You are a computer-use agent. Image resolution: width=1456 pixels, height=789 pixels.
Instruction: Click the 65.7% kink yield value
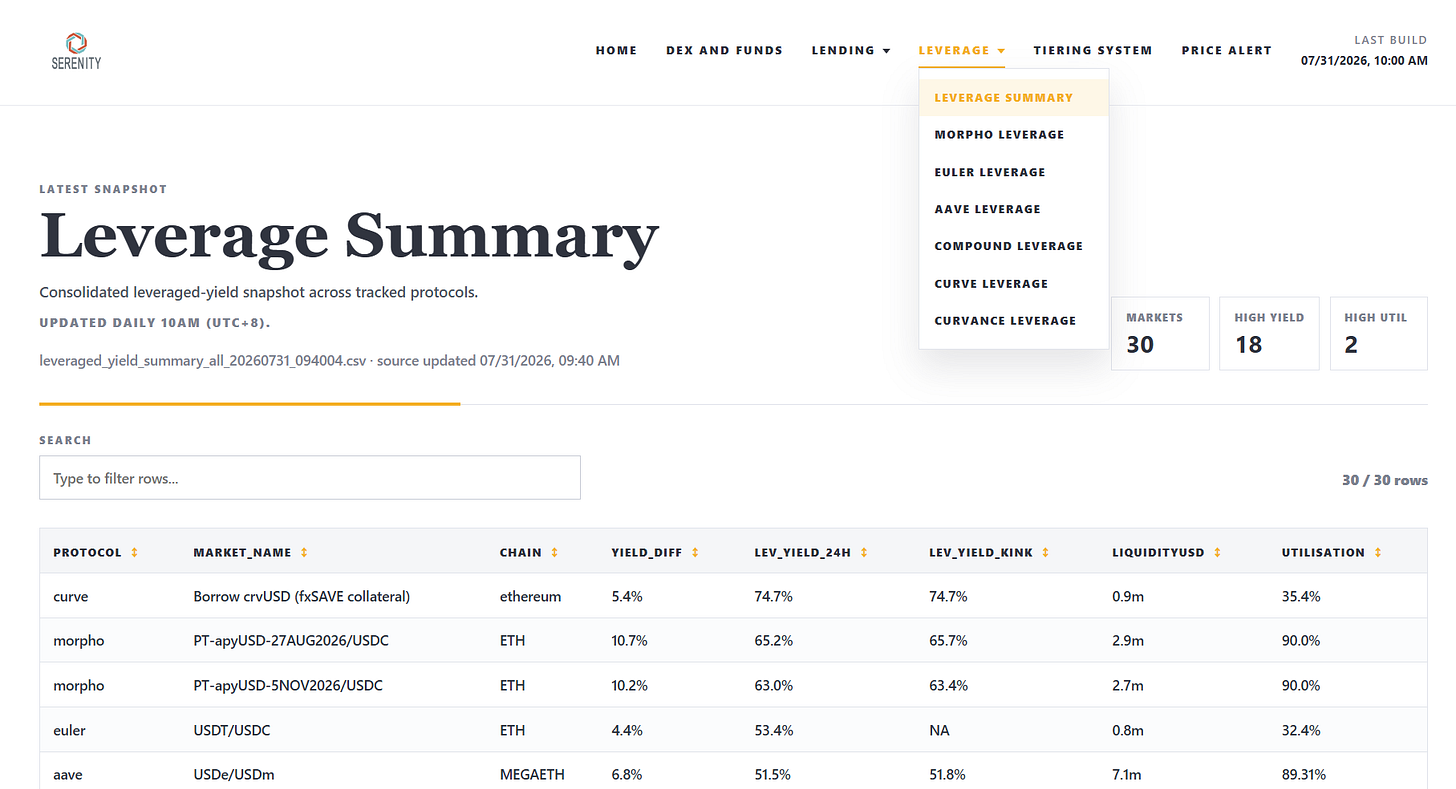point(948,640)
